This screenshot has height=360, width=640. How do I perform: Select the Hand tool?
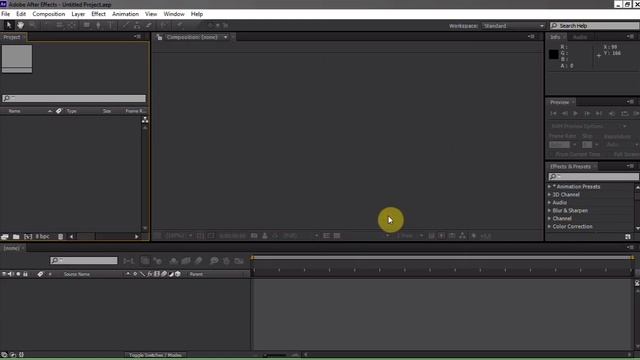(x=20, y=25)
